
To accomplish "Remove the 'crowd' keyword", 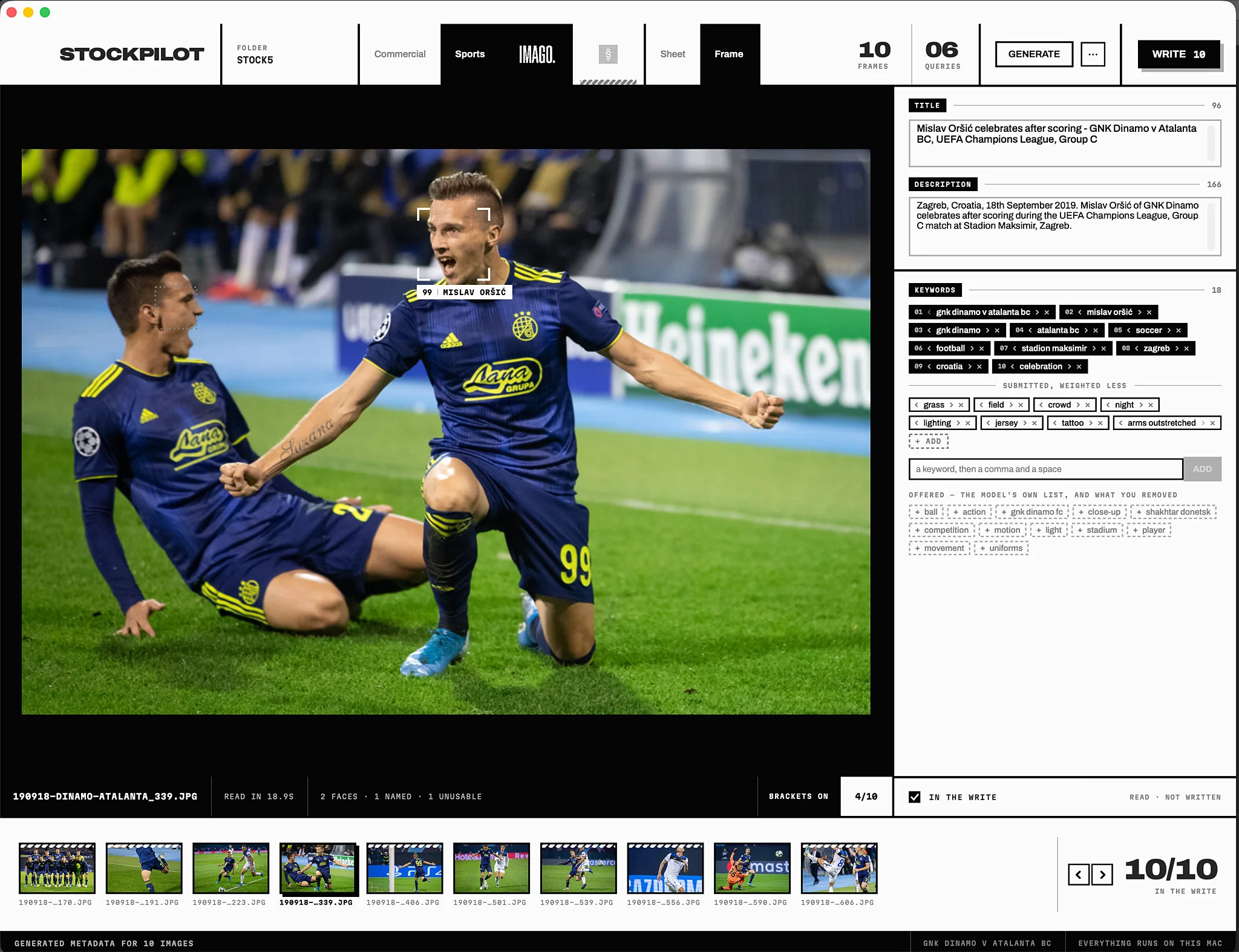I will [x=1087, y=405].
